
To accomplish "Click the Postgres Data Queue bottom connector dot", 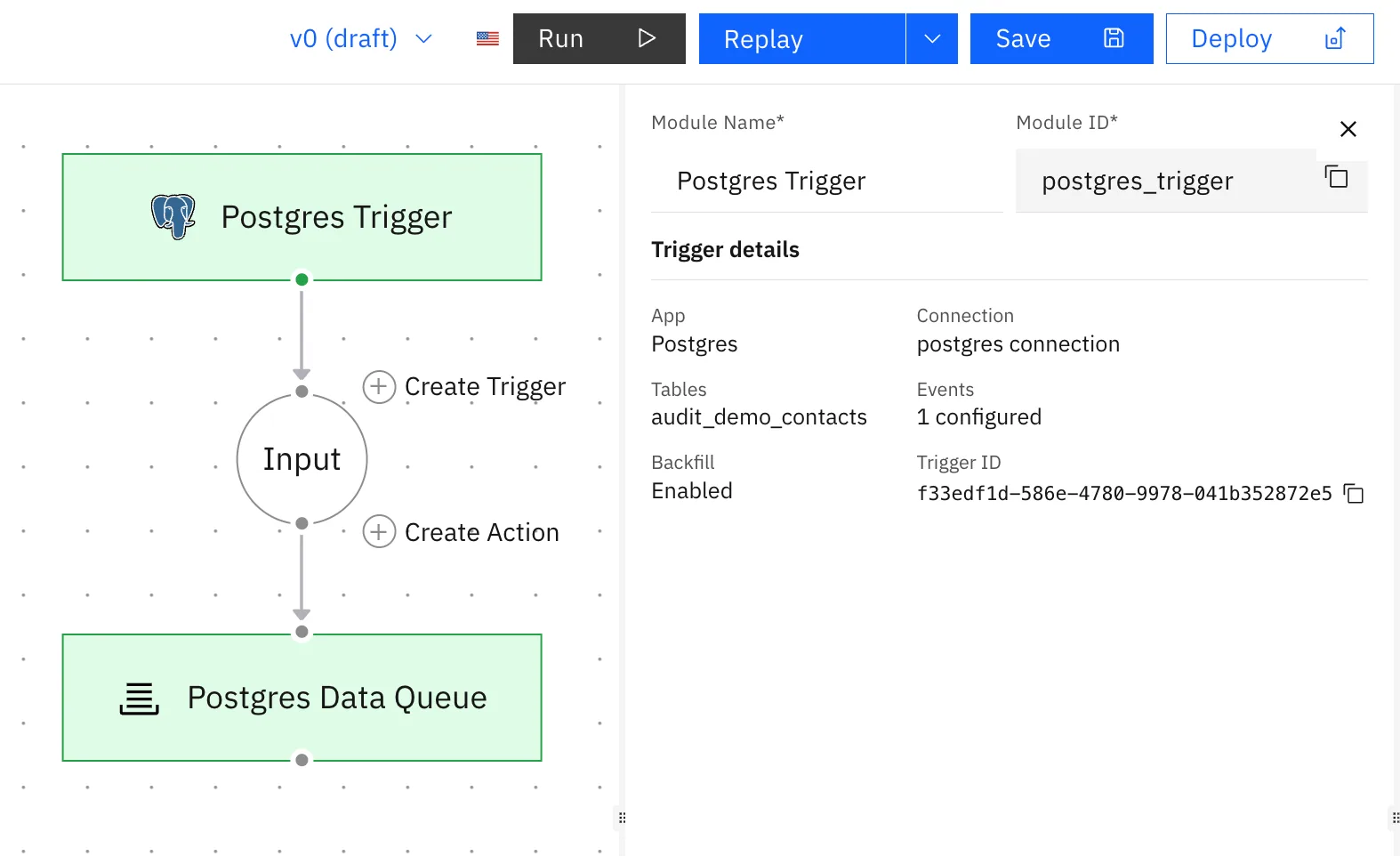I will coord(302,760).
